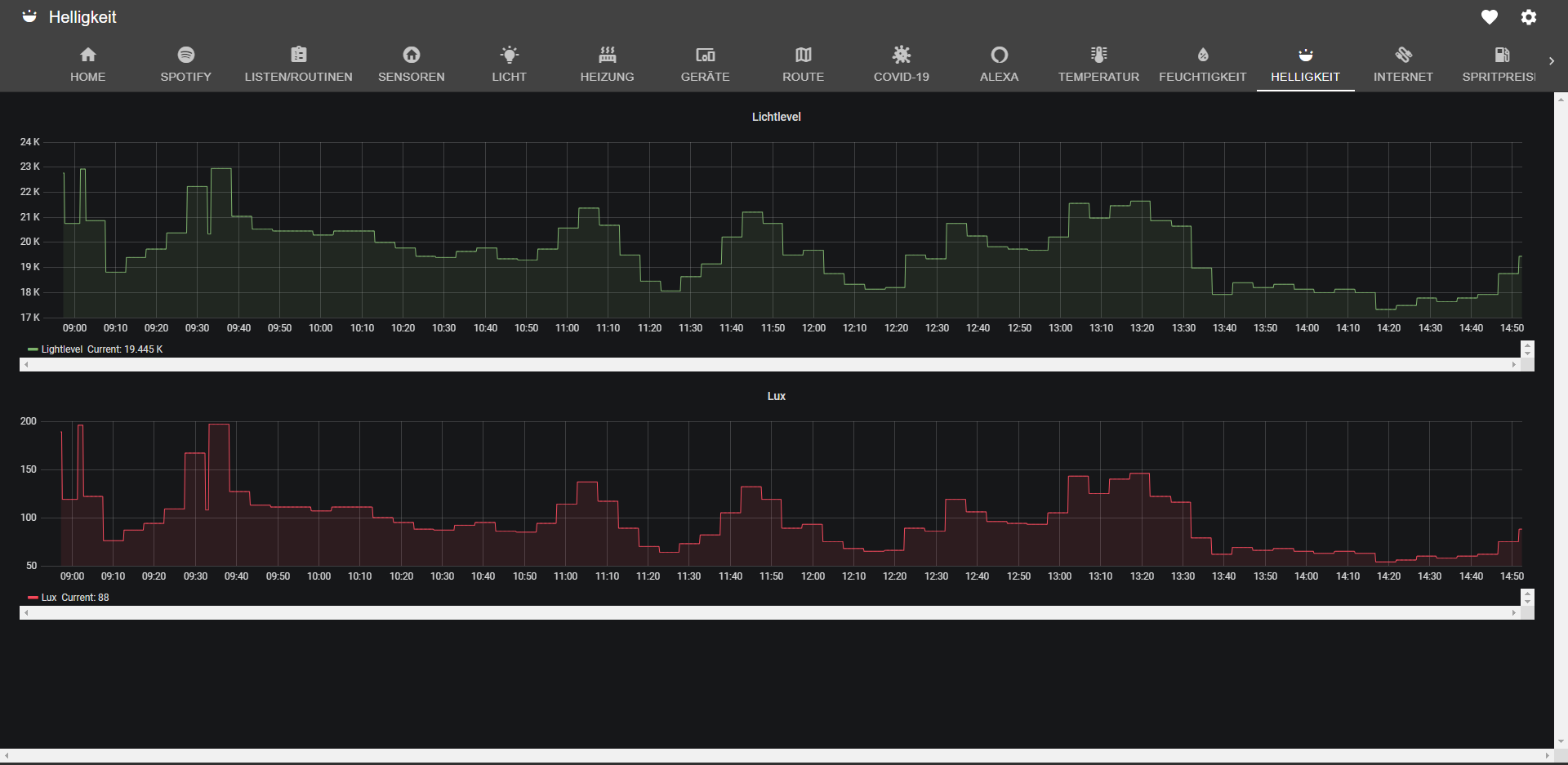Screen dimensions: 1568x765
Task: Click Lux chart title
Action: [x=777, y=396]
